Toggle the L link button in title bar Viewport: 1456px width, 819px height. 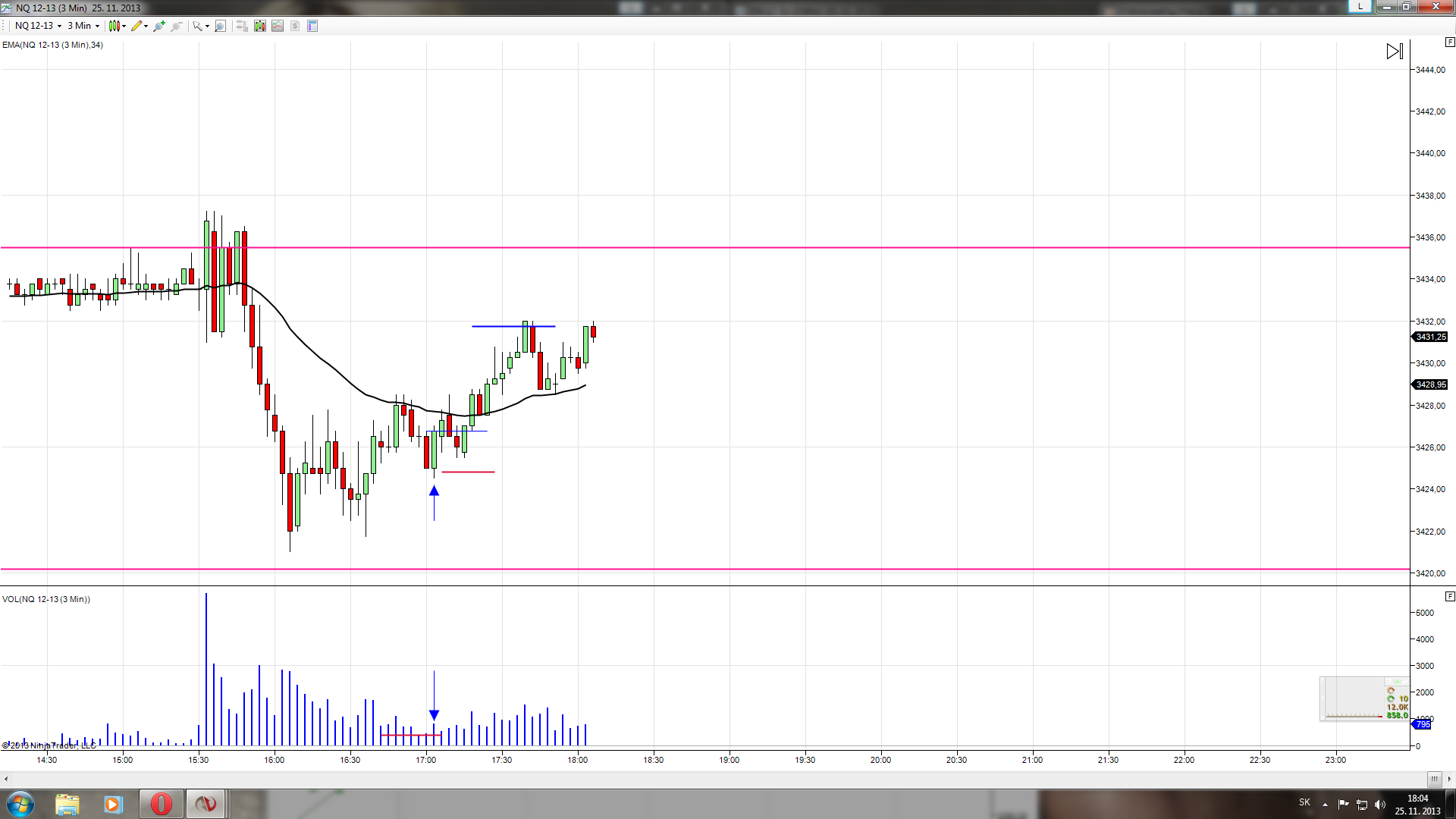coord(1360,6)
